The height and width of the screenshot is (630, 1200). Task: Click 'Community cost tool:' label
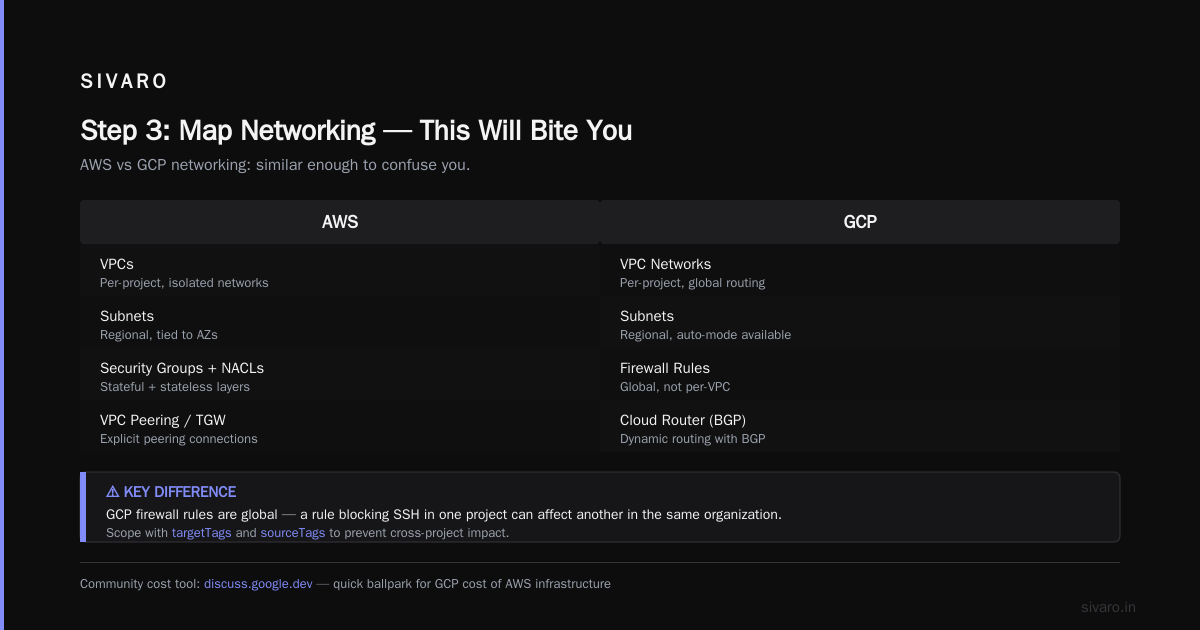pos(140,583)
